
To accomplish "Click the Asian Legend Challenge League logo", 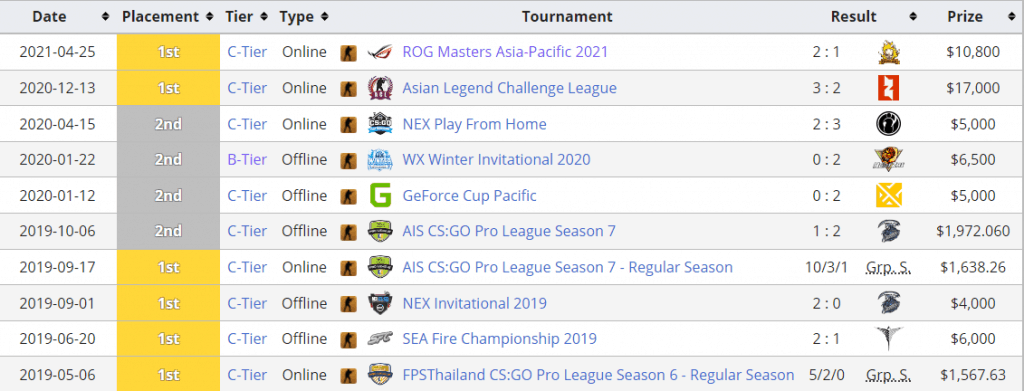I will tap(379, 88).
